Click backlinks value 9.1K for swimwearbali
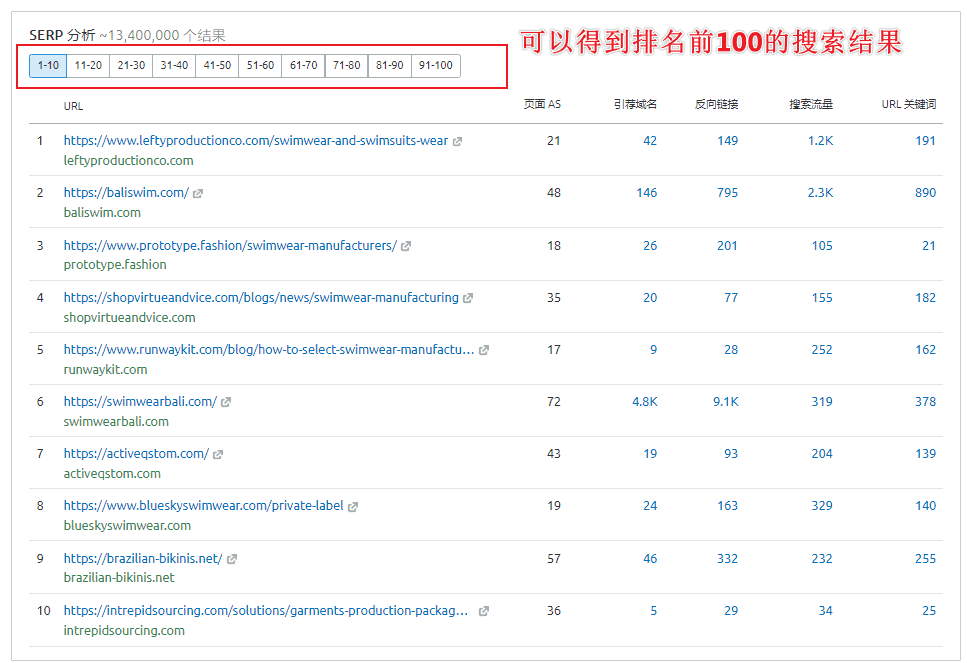The width and height of the screenshot is (967, 663). click(725, 402)
